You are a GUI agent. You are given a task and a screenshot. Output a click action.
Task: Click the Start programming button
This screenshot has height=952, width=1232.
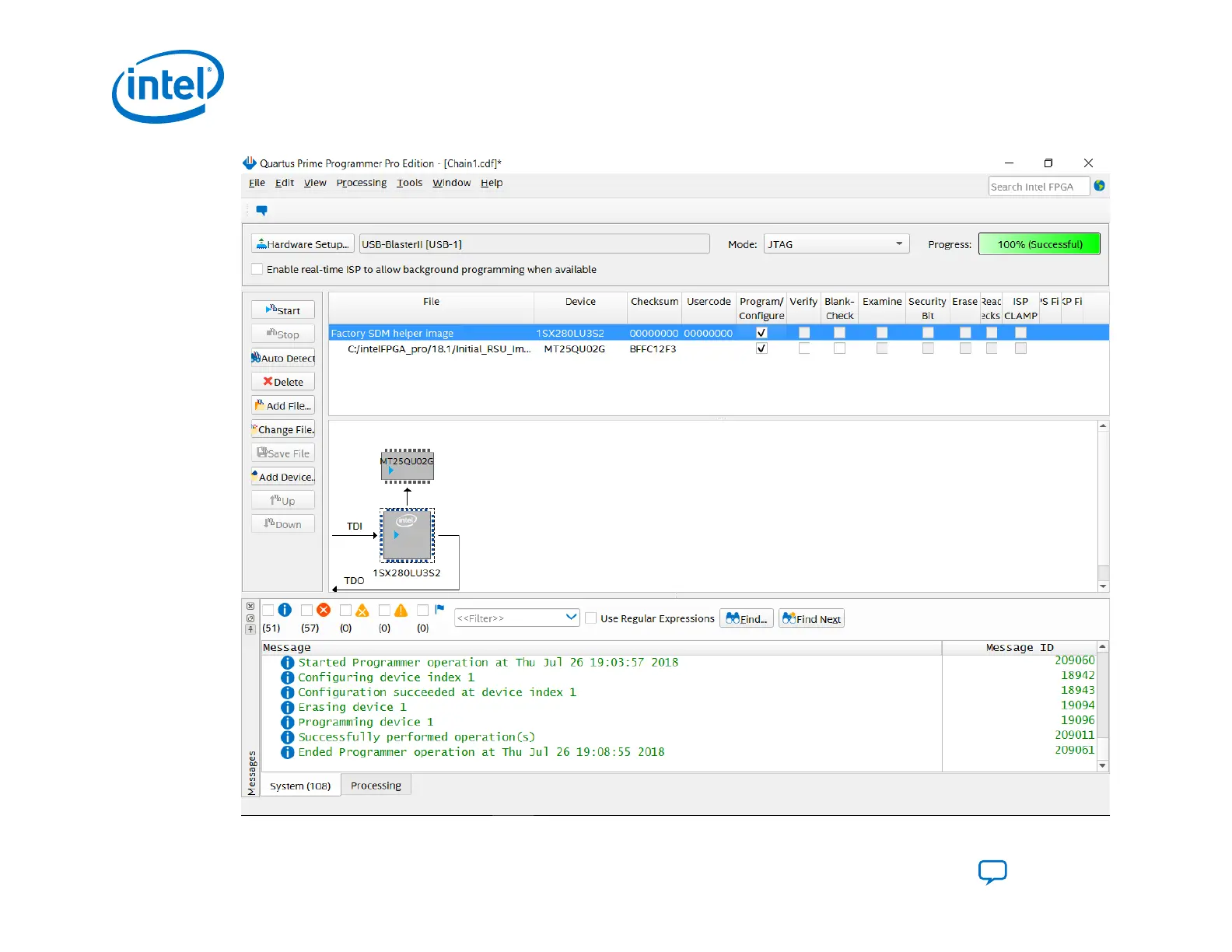[x=282, y=310]
